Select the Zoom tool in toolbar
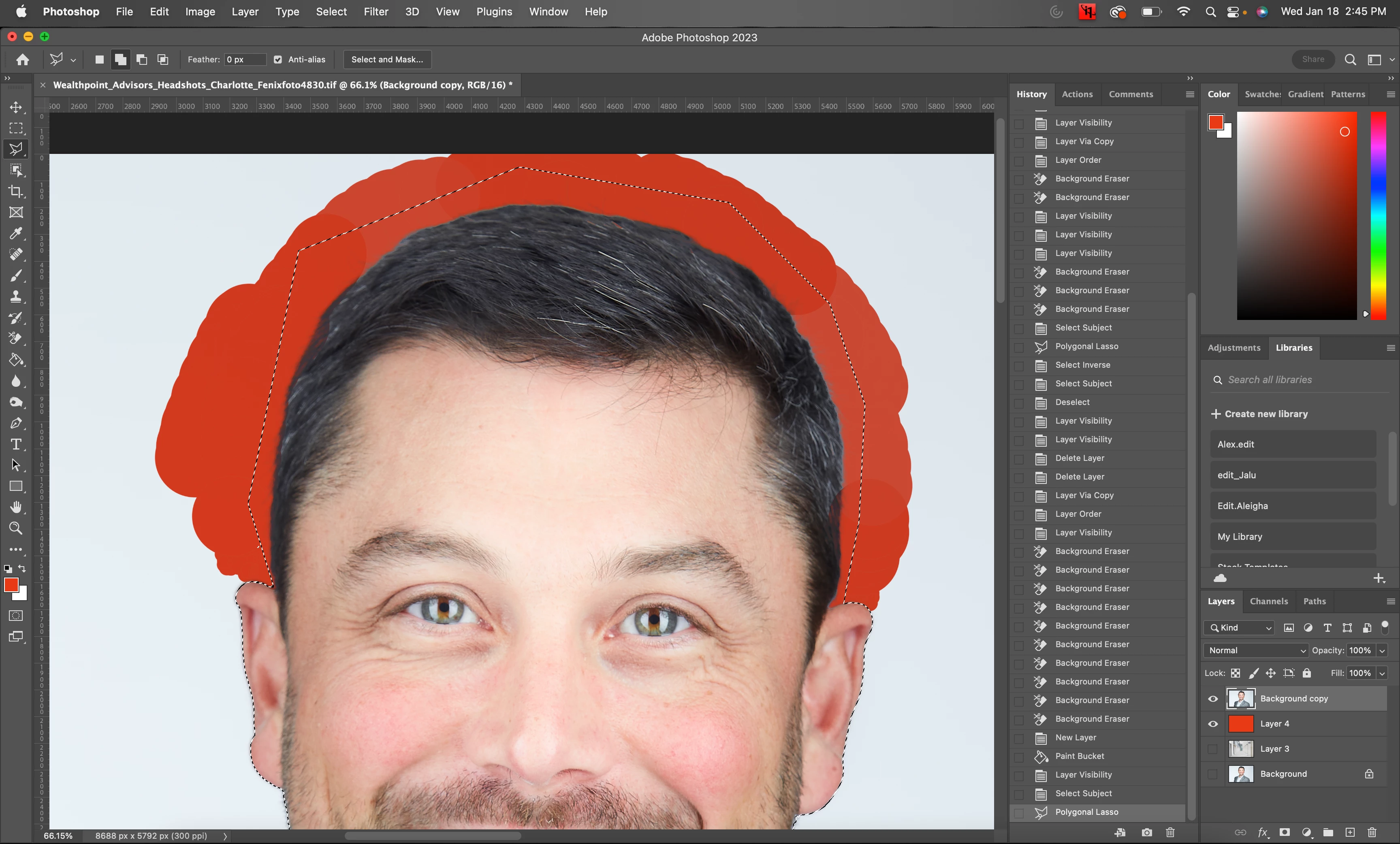The height and width of the screenshot is (844, 1400). point(16,528)
